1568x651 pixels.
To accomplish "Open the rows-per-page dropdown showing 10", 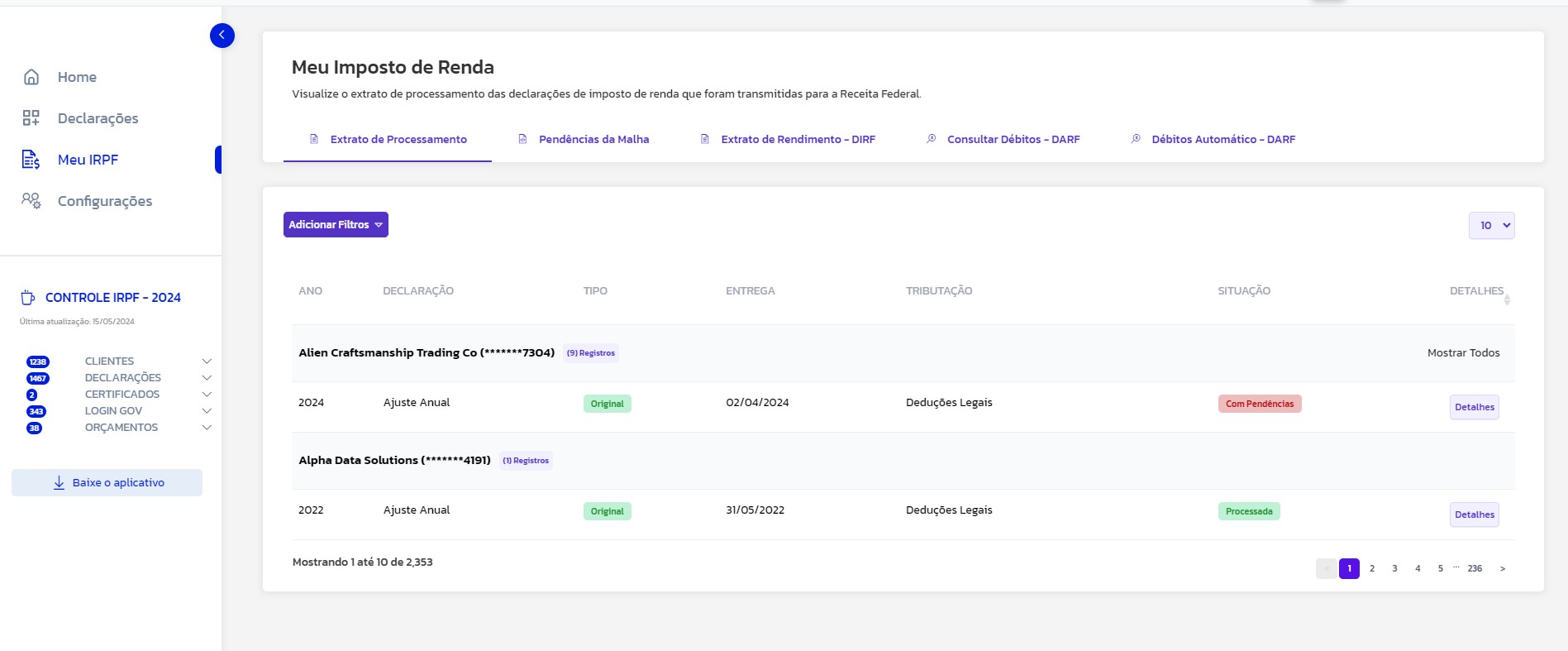I will click(1491, 226).
